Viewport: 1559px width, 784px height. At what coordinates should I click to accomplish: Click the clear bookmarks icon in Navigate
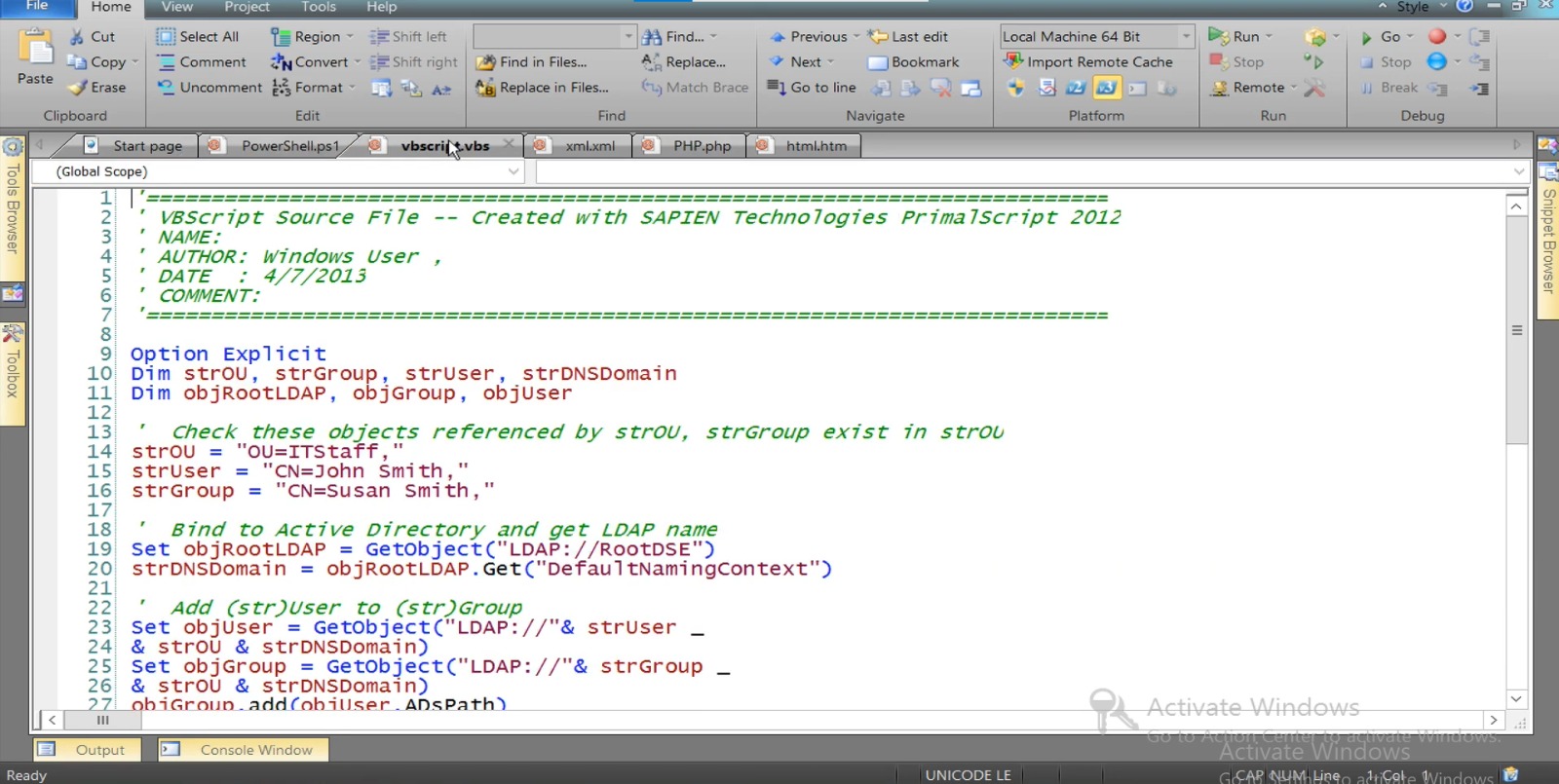coord(940,89)
